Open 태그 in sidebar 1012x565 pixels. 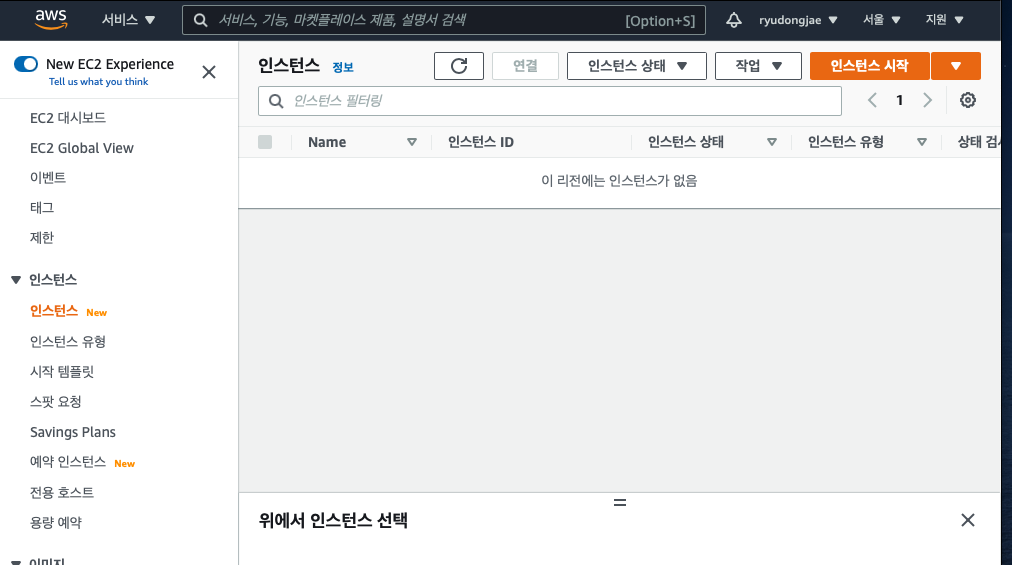[x=42, y=207]
